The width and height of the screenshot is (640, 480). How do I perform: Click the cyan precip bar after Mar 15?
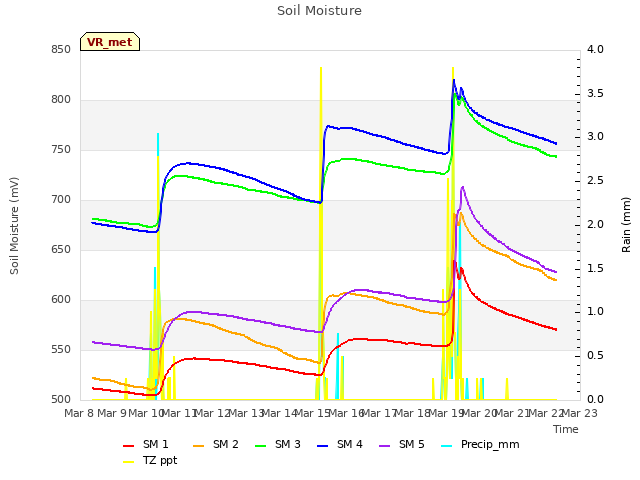338,366
